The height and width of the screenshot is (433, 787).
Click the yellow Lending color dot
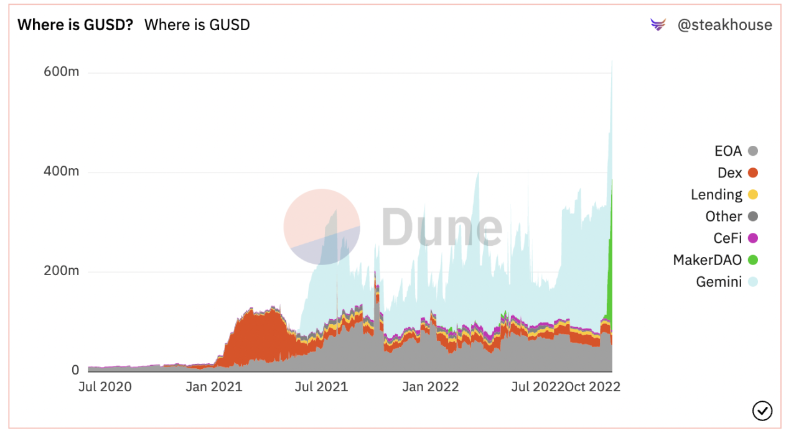pyautogui.click(x=753, y=195)
